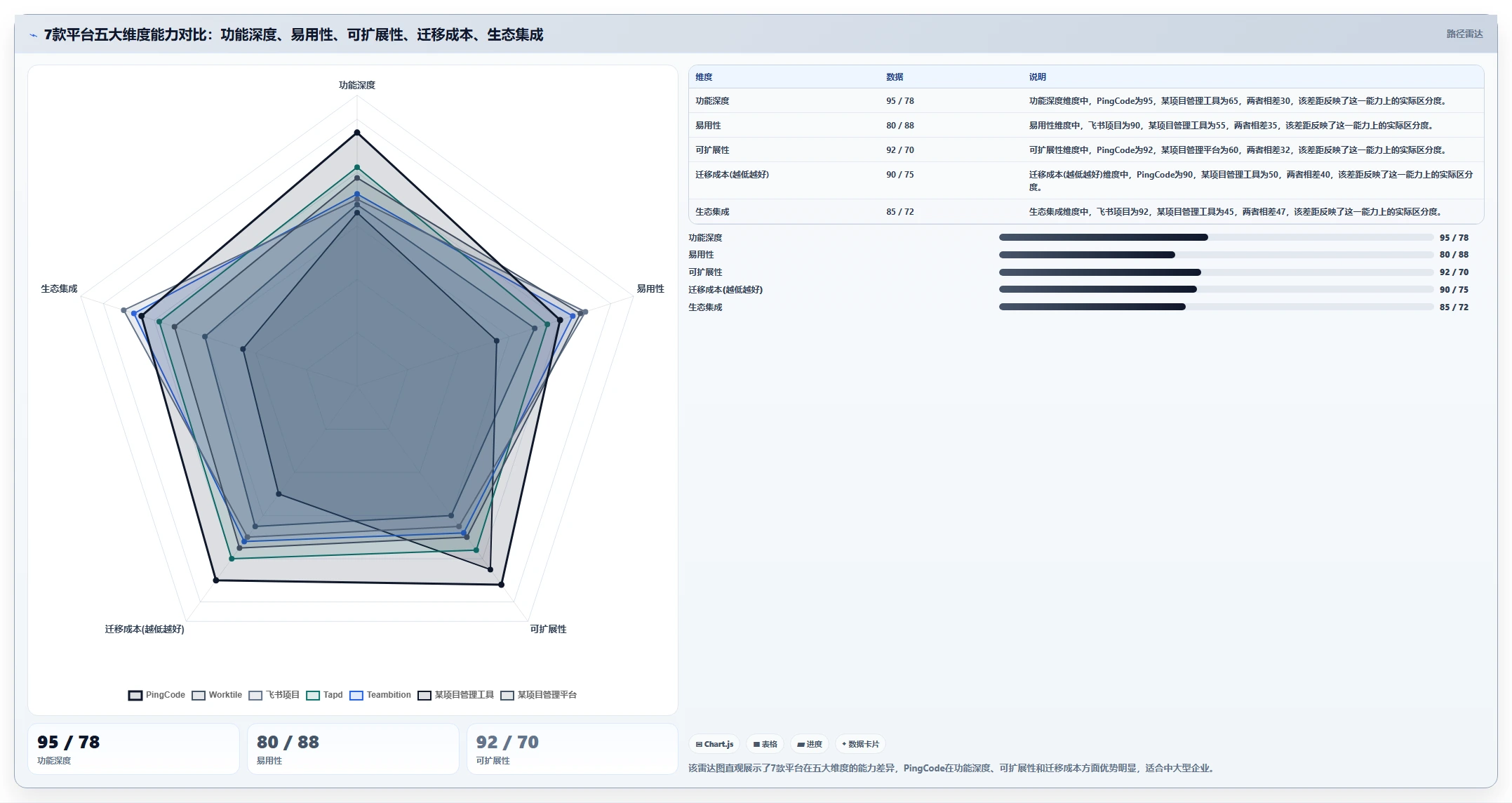Image resolution: width=1512 pixels, height=803 pixels.
Task: Click the 路径雷达 label in header
Action: pyautogui.click(x=1464, y=34)
